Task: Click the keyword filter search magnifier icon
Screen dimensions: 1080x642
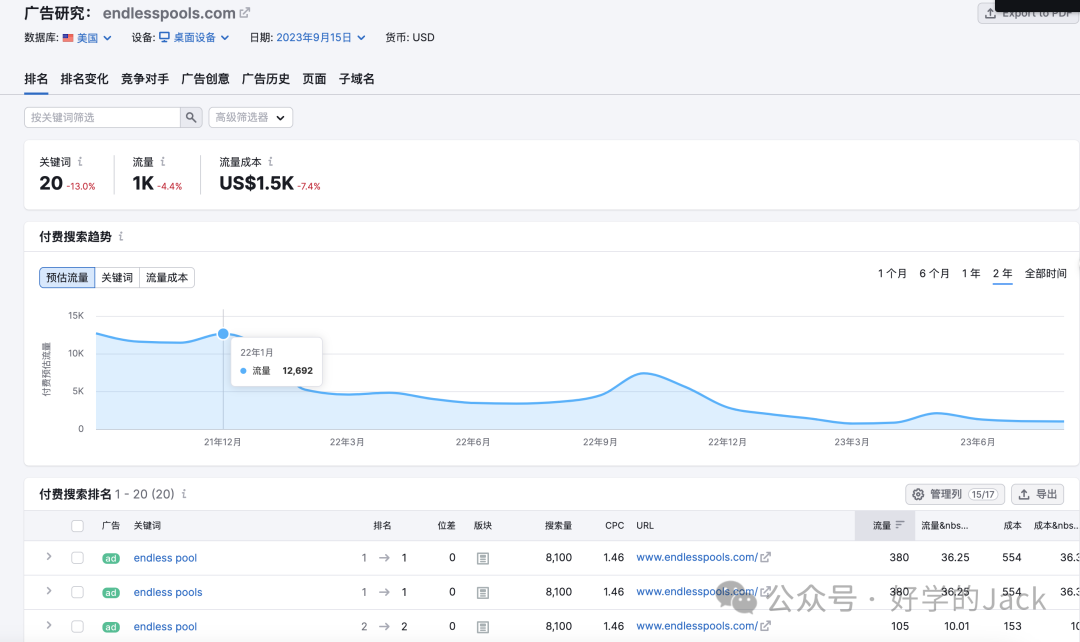Action: click(191, 117)
